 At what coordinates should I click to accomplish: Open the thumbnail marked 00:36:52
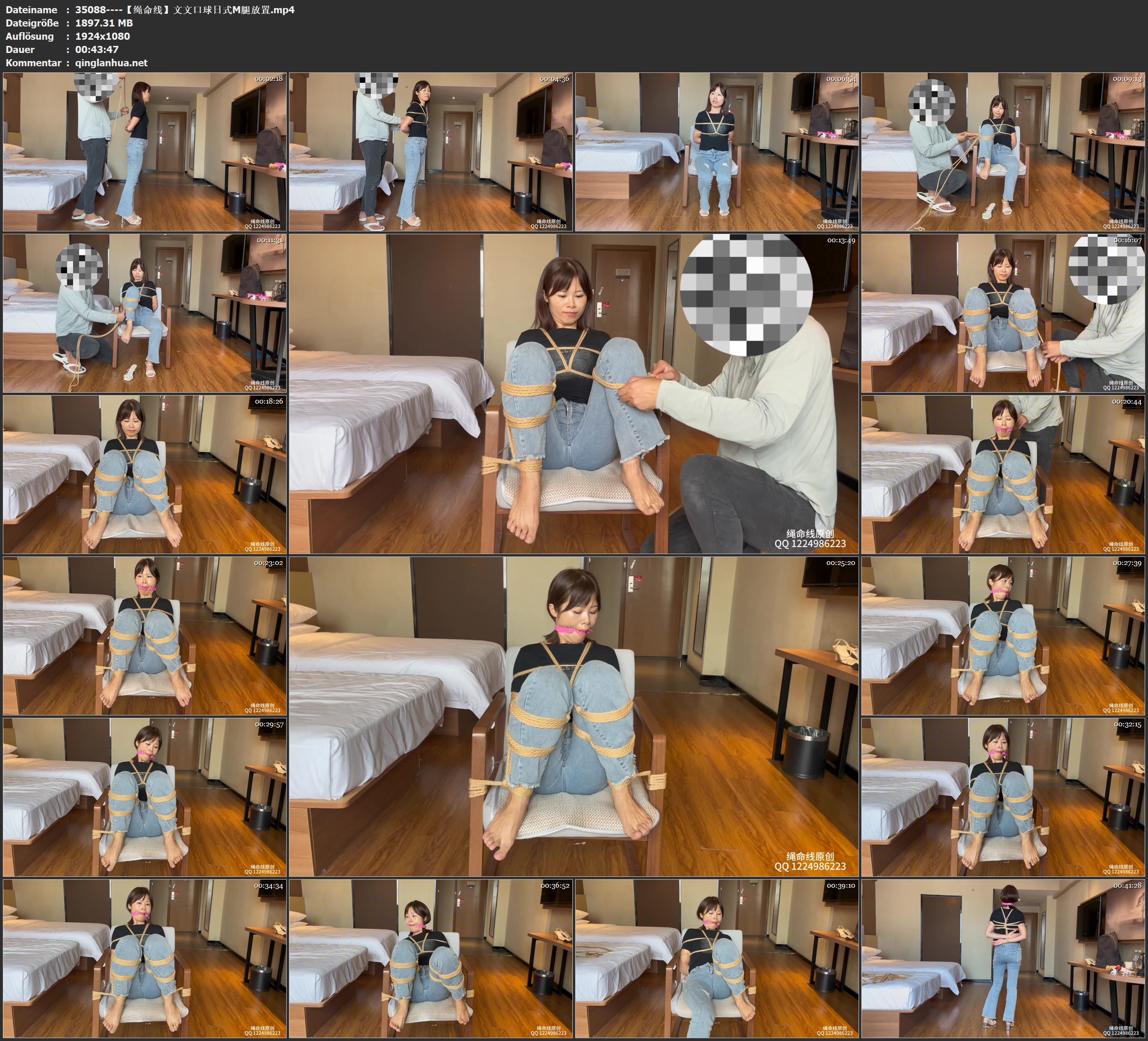pyautogui.click(x=431, y=959)
